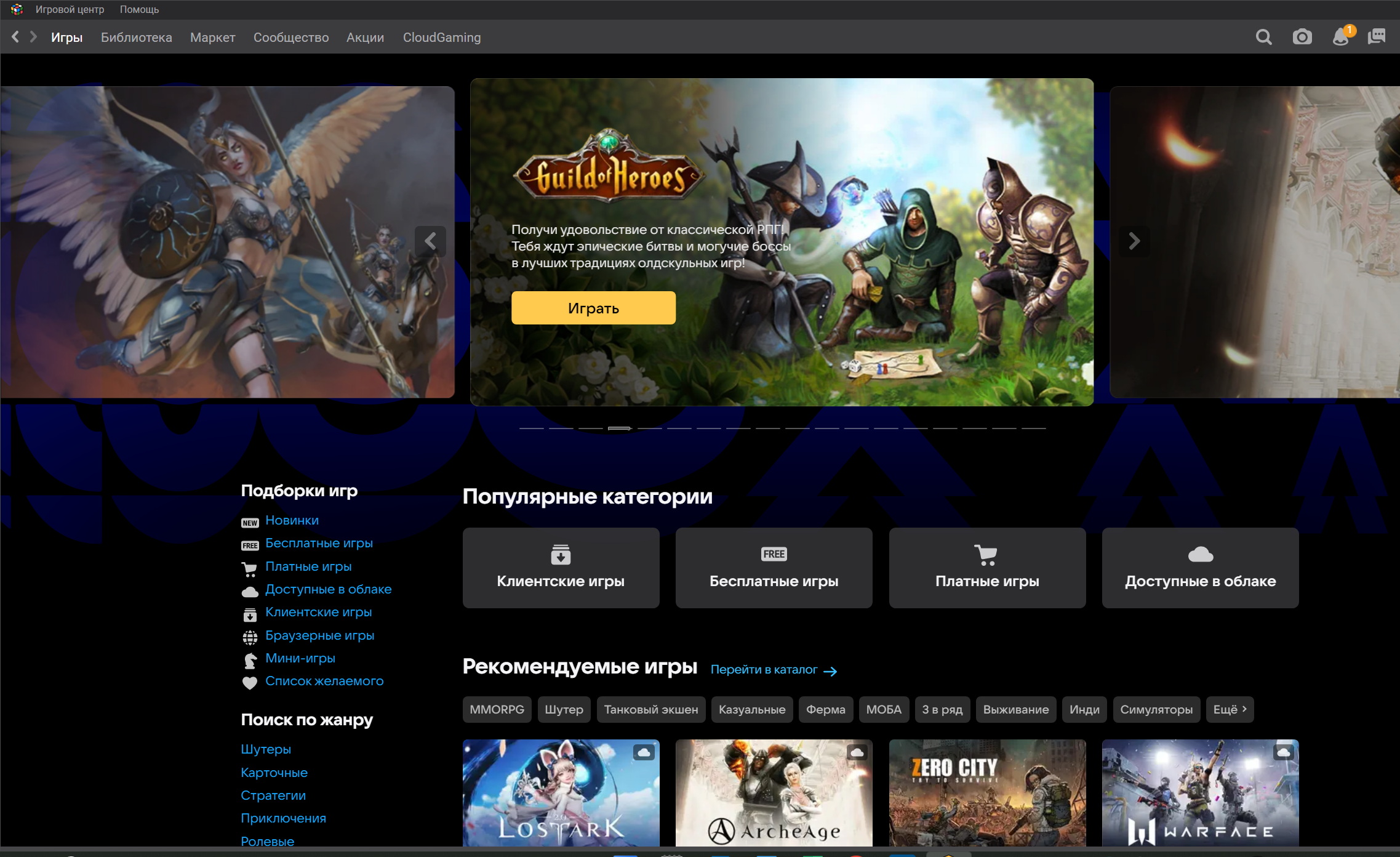Switch to the Библиотека tab
This screenshot has height=857, width=1400.
point(136,38)
